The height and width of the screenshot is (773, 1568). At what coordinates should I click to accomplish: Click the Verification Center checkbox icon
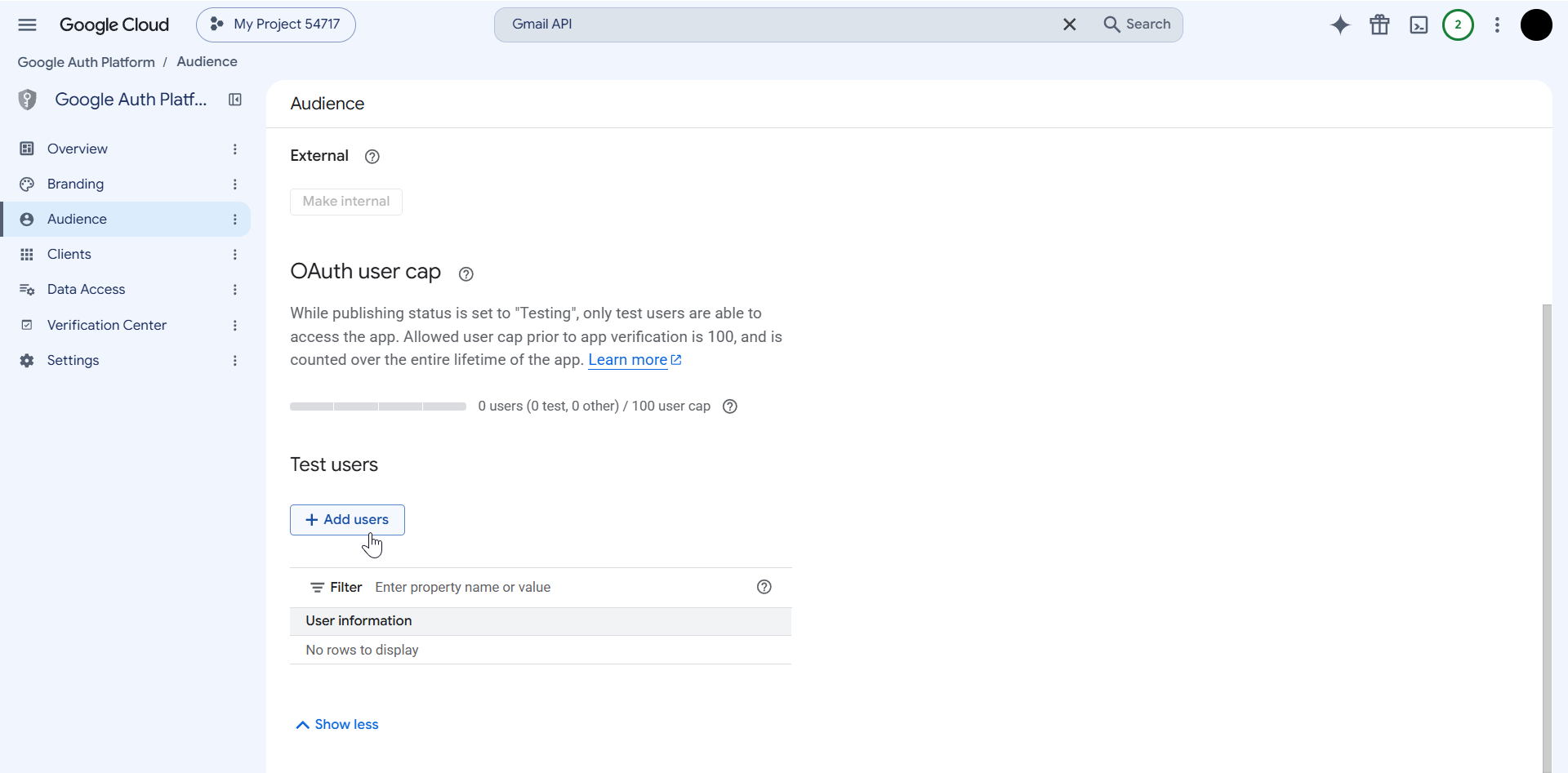coord(27,325)
